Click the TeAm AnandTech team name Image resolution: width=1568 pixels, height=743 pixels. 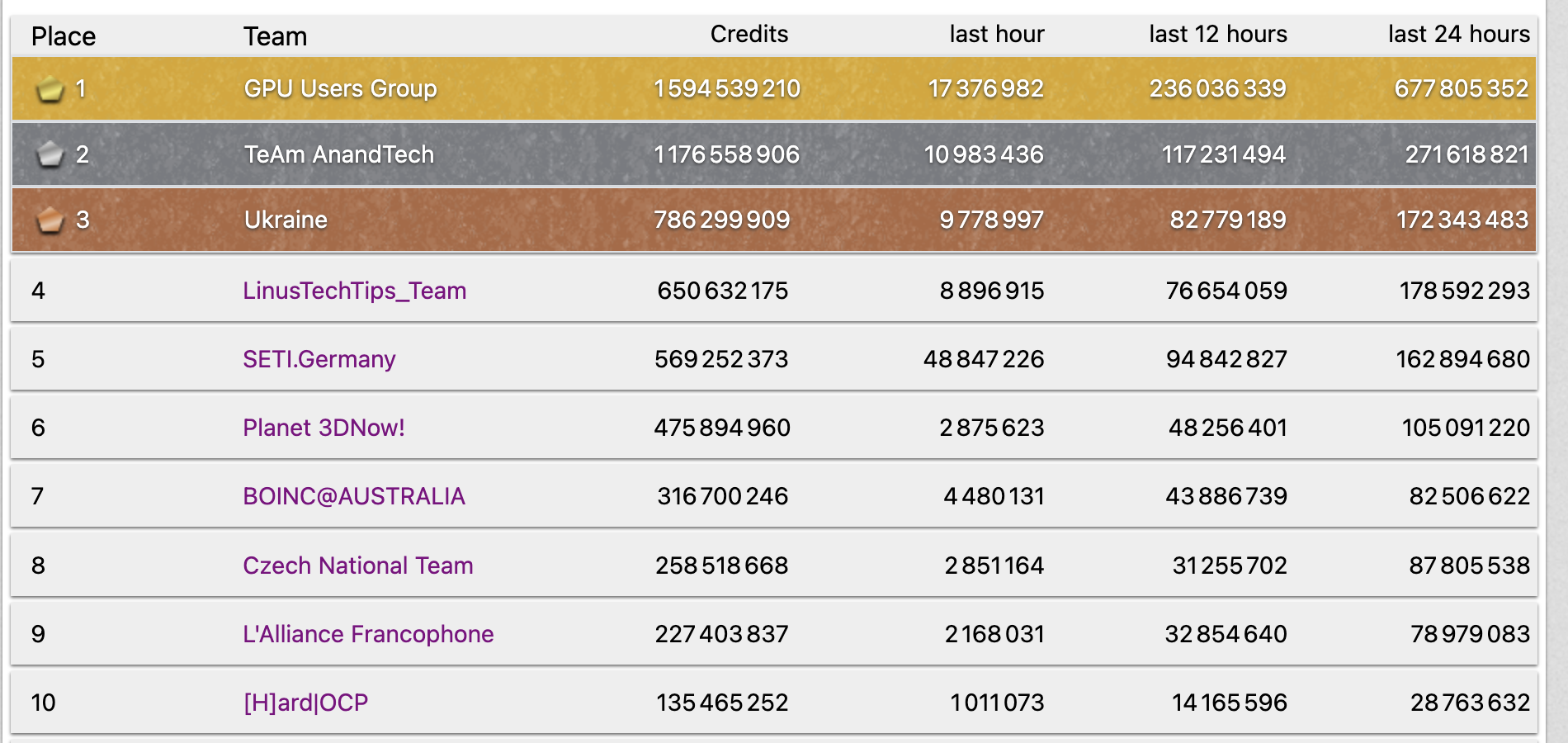(338, 154)
